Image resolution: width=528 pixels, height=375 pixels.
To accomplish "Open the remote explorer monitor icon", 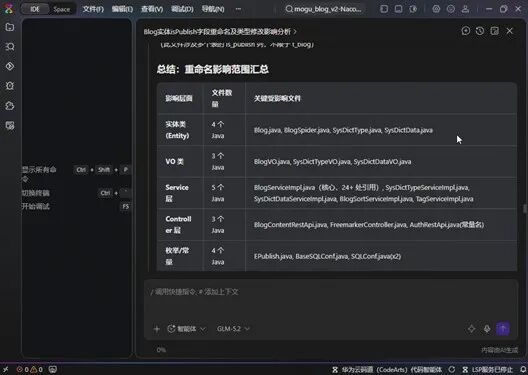I will (10, 126).
